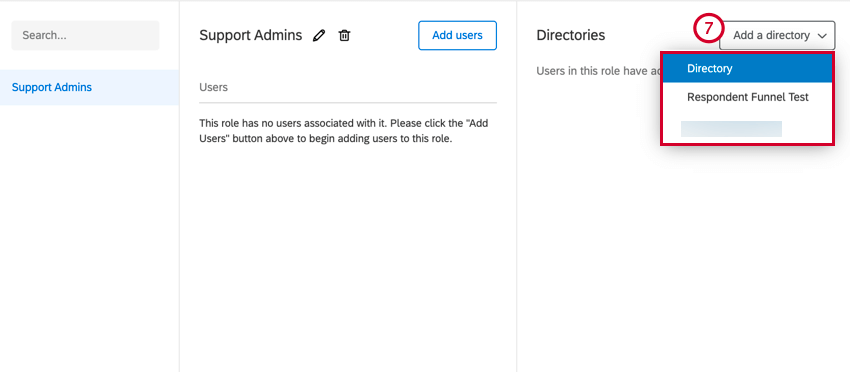The image size is (850, 372).
Task: Click the Add users button
Action: tap(457, 35)
